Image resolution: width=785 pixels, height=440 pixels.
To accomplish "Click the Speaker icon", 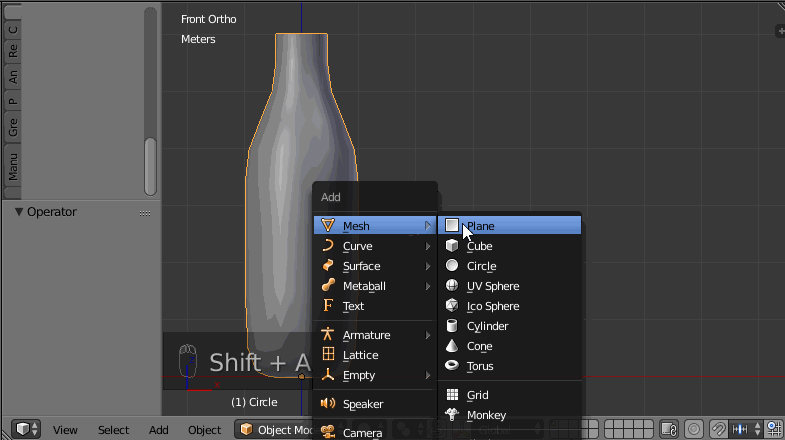I will point(328,403).
